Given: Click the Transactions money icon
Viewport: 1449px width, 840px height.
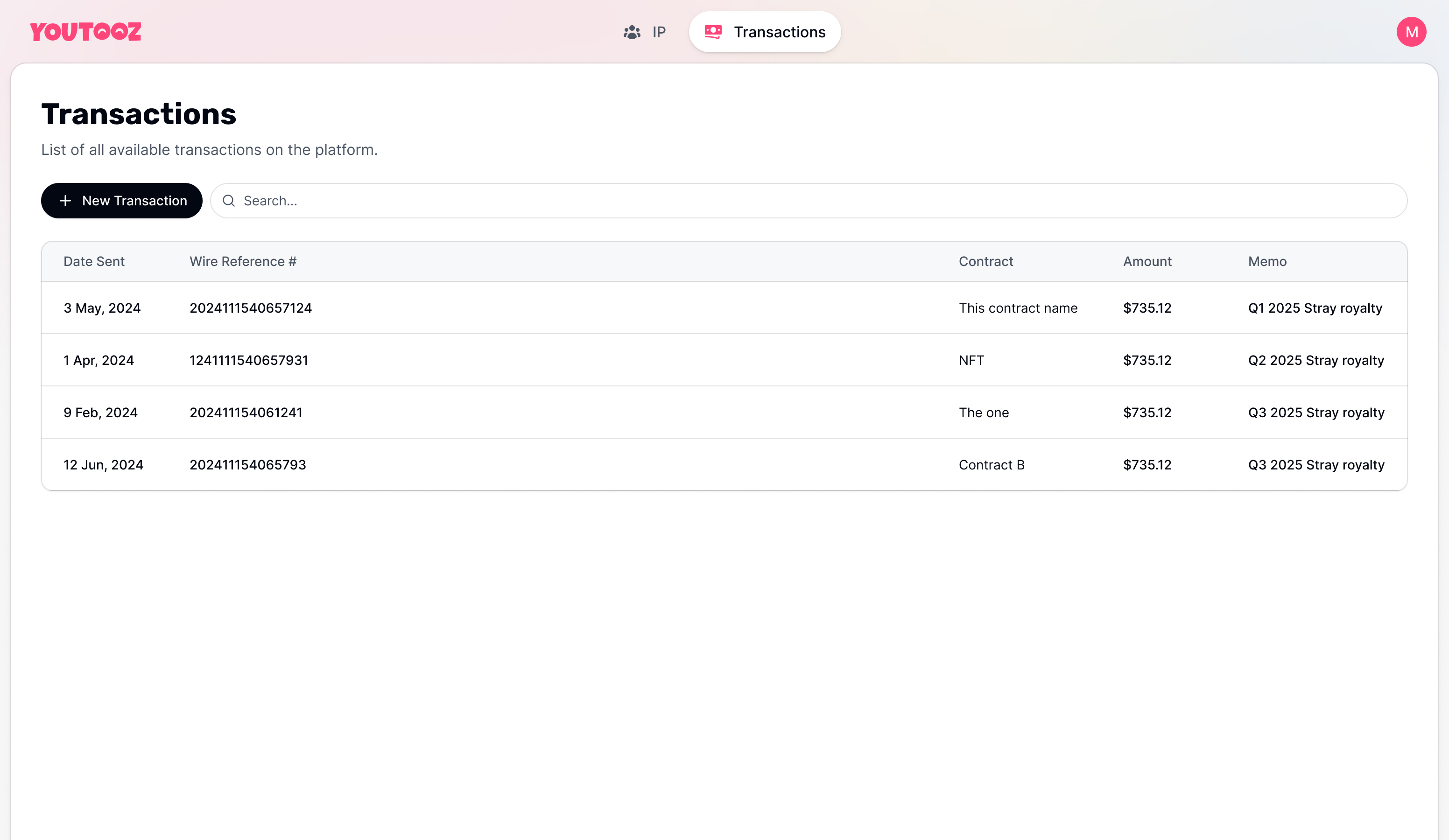Looking at the screenshot, I should (x=713, y=32).
